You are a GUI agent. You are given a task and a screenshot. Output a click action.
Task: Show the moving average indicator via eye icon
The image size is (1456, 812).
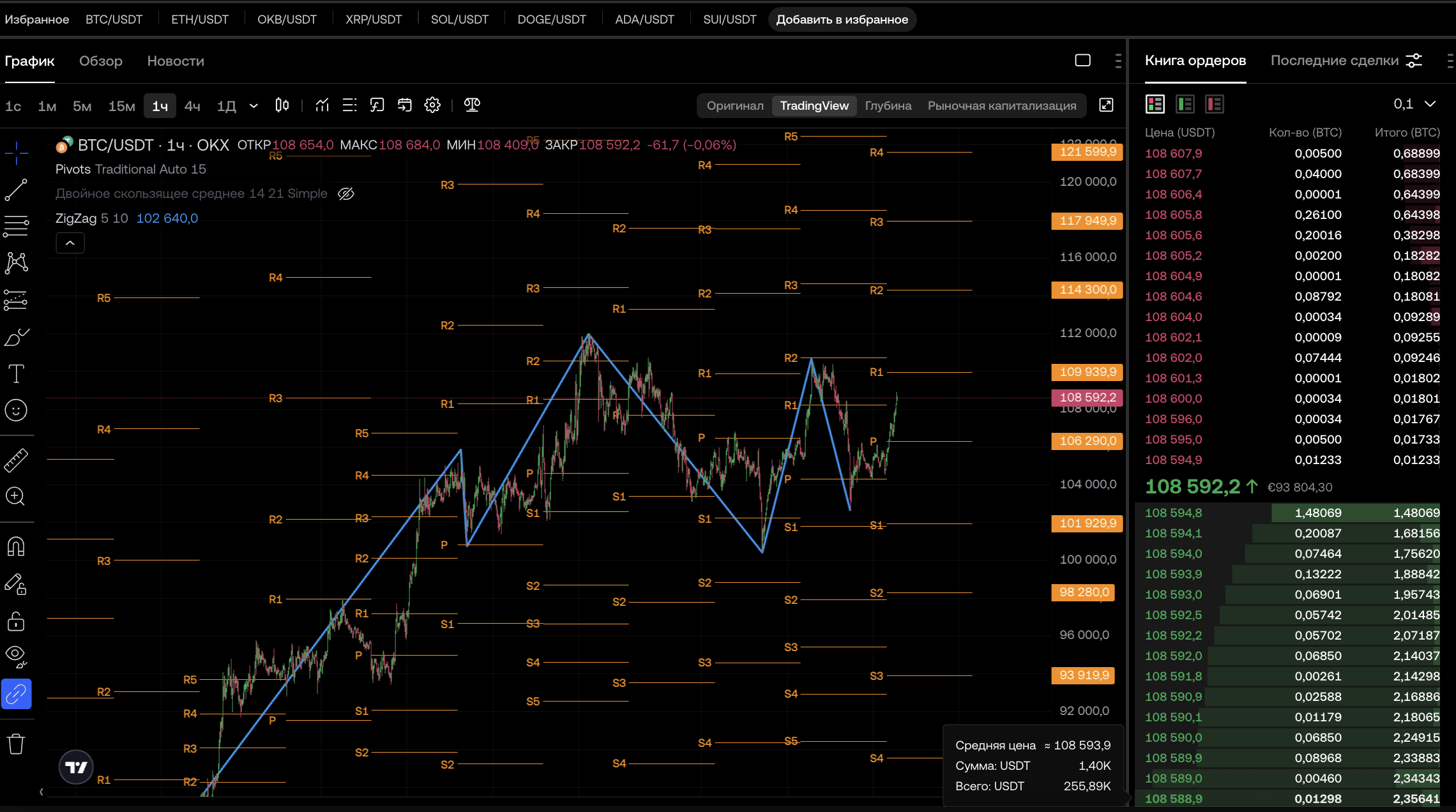pos(346,193)
